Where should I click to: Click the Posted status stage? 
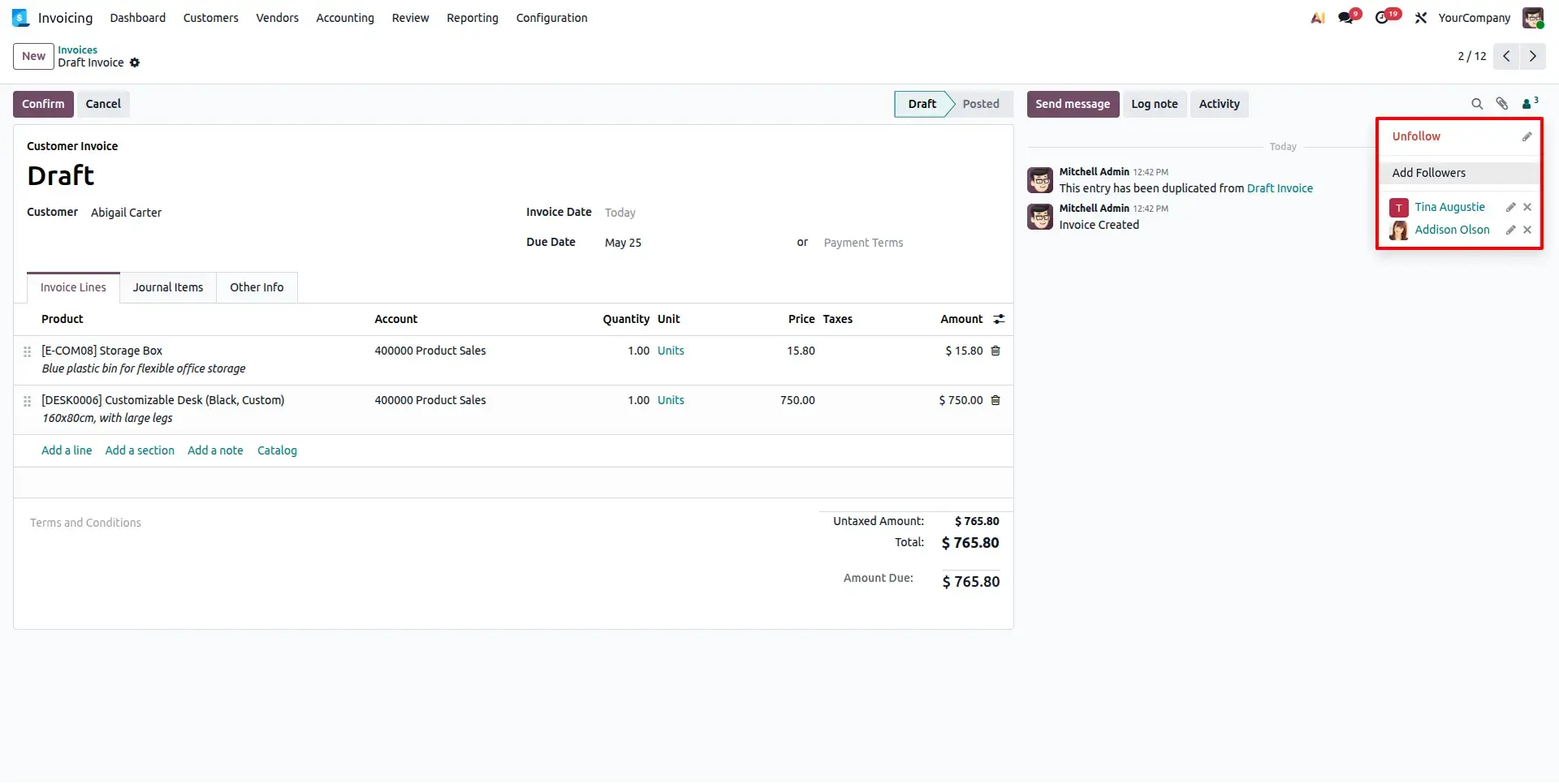click(981, 104)
